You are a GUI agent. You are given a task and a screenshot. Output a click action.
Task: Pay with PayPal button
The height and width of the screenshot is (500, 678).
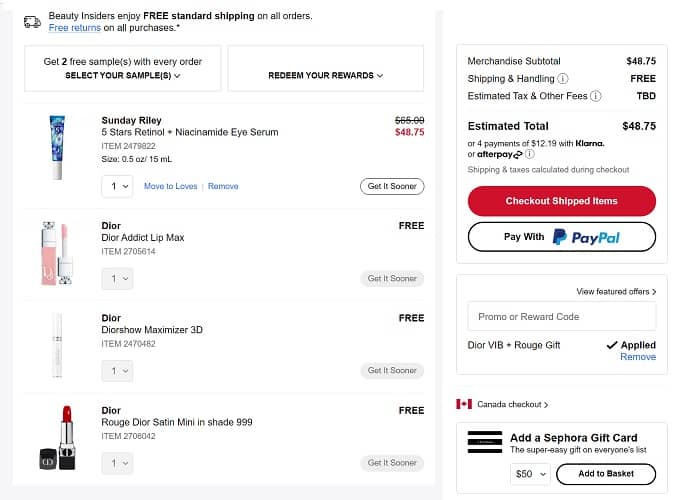(561, 237)
